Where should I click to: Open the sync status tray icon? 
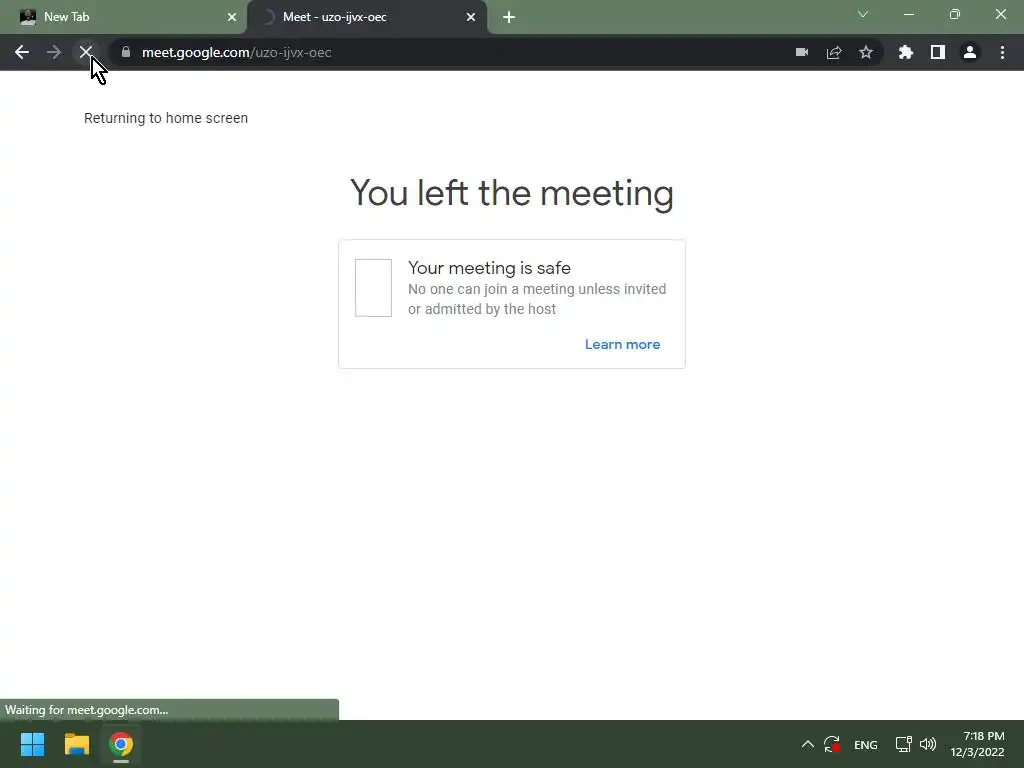(x=831, y=744)
